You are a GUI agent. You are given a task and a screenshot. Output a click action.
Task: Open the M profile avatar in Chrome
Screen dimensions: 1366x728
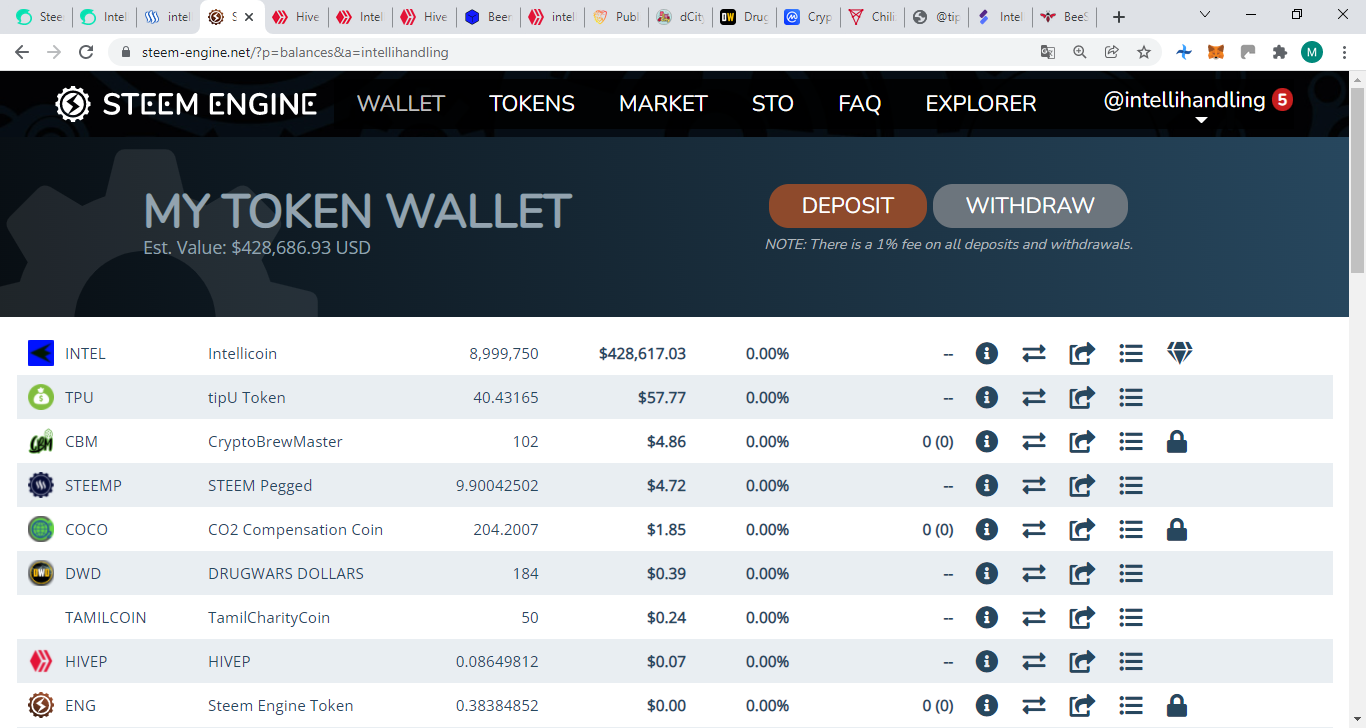(1312, 52)
